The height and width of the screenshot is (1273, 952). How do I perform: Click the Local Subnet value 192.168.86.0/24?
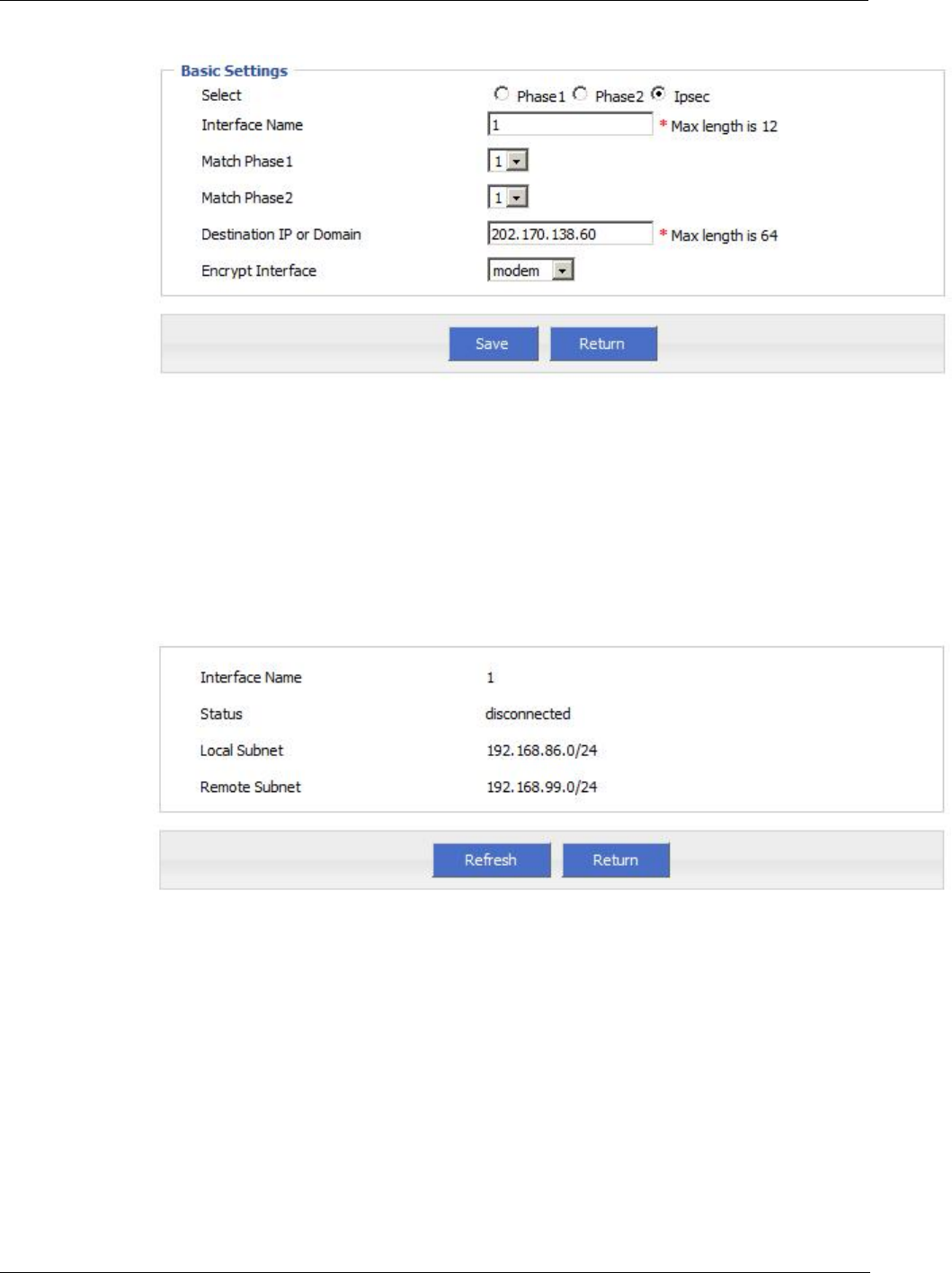pyautogui.click(x=542, y=751)
